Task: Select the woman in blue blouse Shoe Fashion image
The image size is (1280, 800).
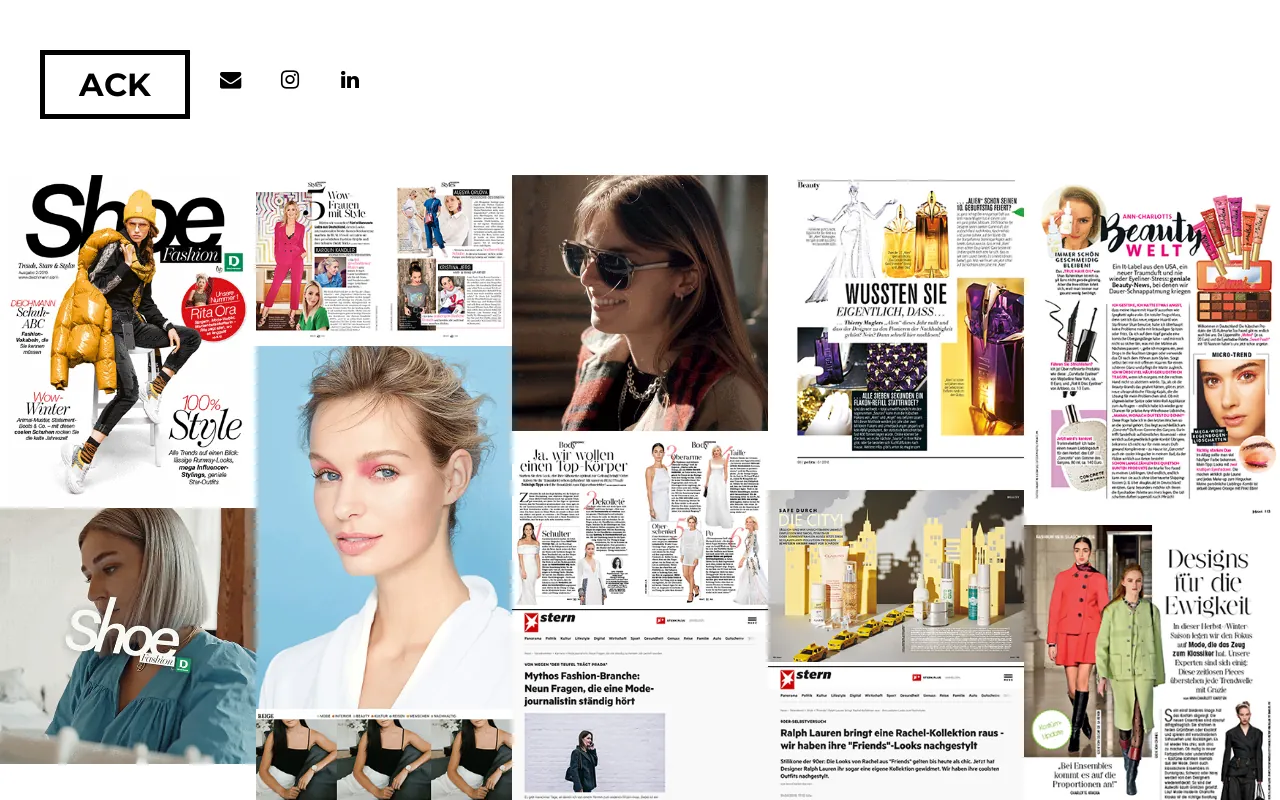Action: (128, 636)
